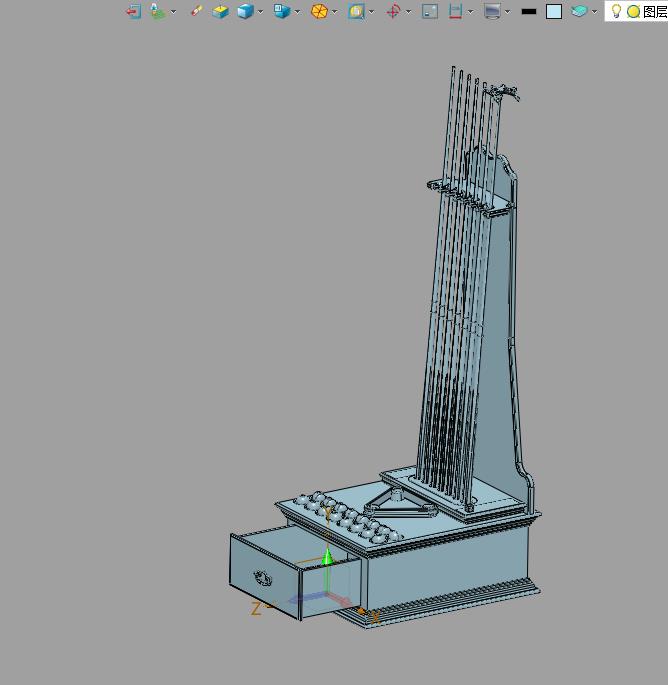668x685 pixels.
Task: Click the small window layout icon
Action: pyautogui.click(x=430, y=11)
